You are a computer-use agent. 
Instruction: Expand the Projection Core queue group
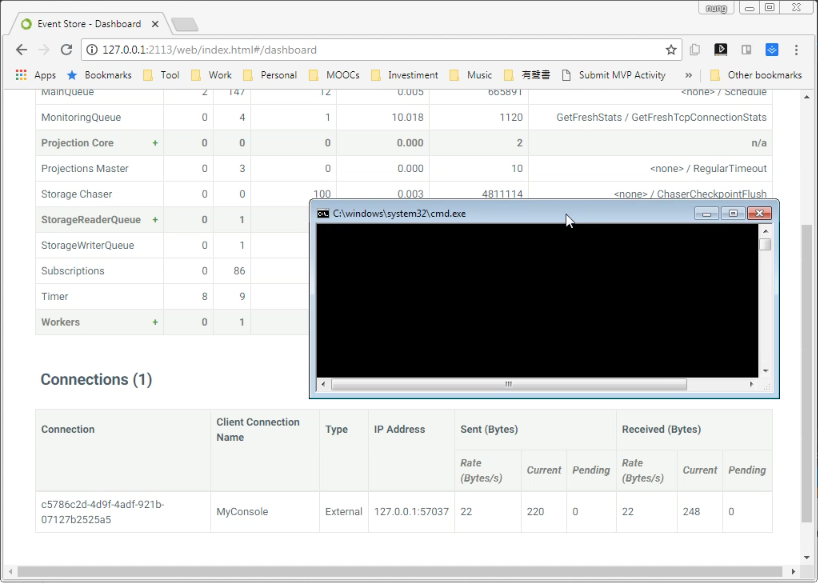[x=155, y=143]
